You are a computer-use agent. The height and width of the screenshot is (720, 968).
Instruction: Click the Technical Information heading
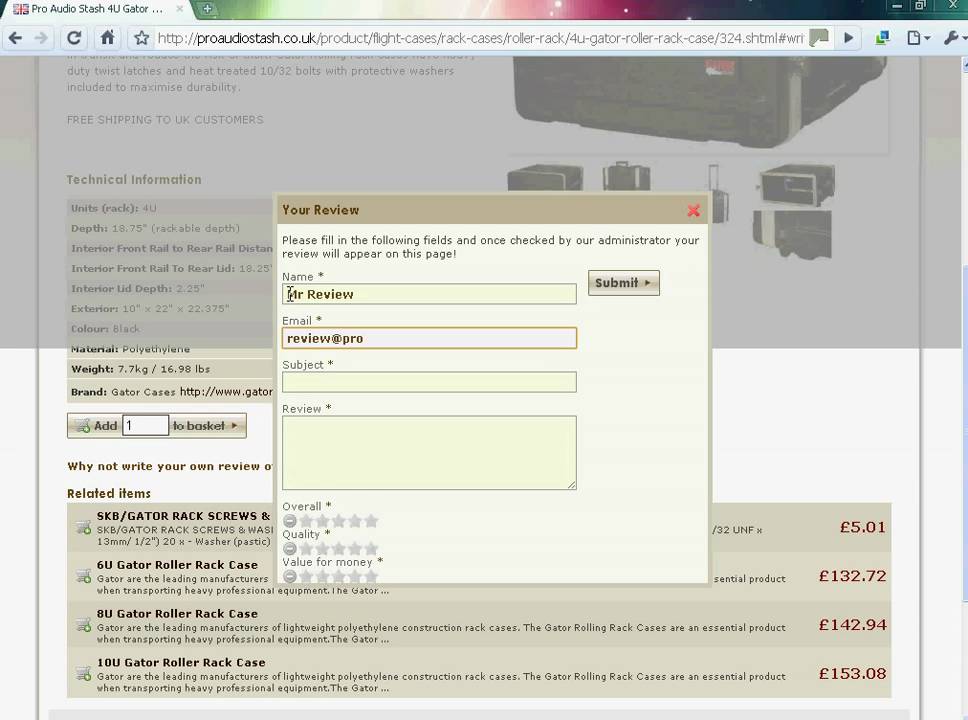coord(134,180)
